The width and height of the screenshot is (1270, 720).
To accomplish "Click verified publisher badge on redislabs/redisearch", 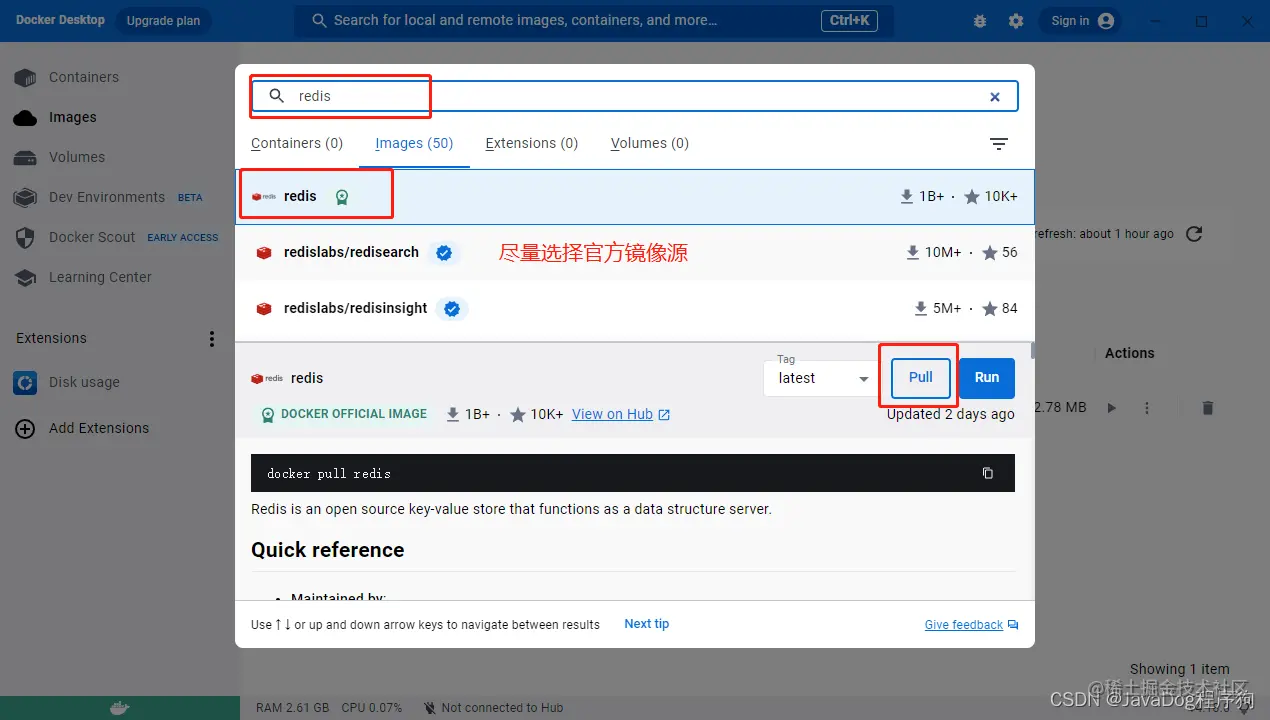I will (x=444, y=253).
